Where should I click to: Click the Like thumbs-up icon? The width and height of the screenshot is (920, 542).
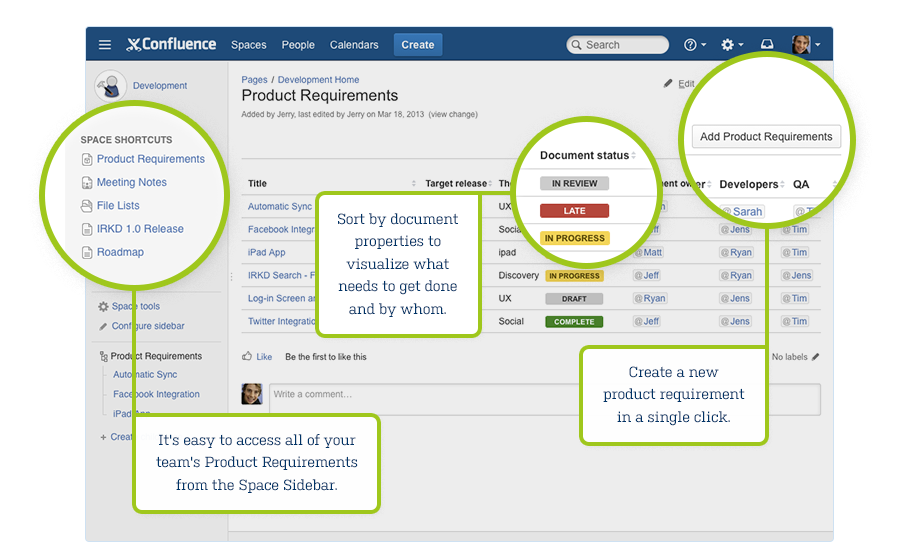[x=248, y=357]
